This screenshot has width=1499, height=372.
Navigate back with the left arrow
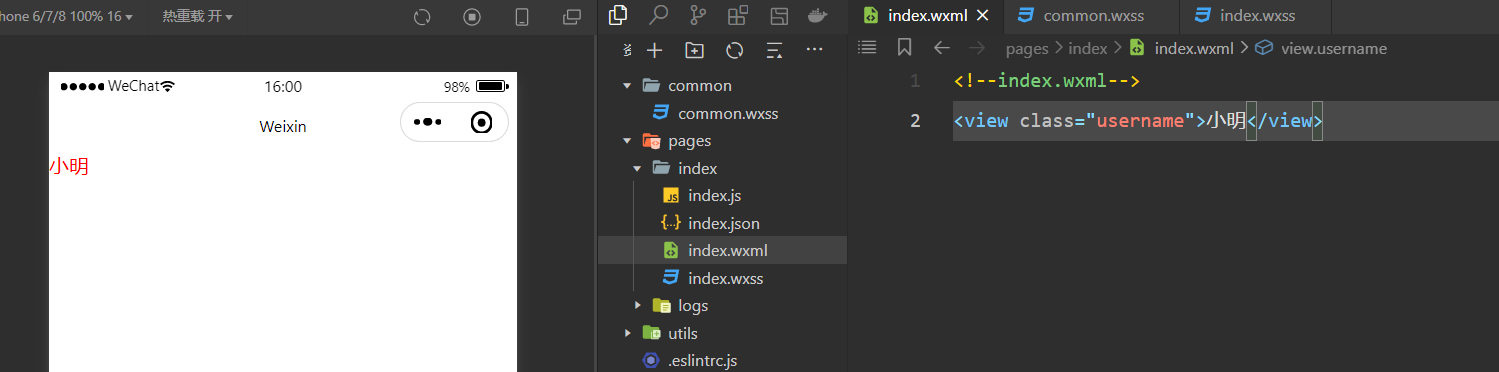941,47
